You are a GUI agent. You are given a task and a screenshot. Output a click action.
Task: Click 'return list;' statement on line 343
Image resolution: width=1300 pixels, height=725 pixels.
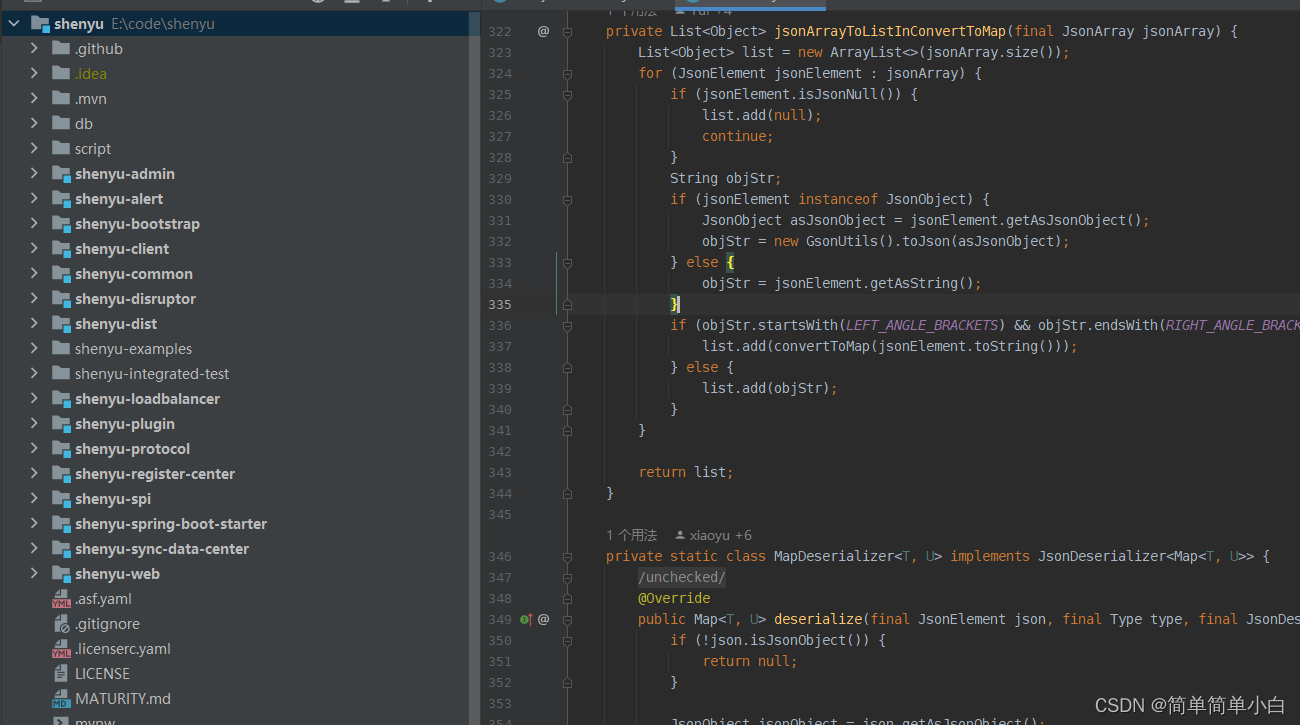(x=686, y=472)
